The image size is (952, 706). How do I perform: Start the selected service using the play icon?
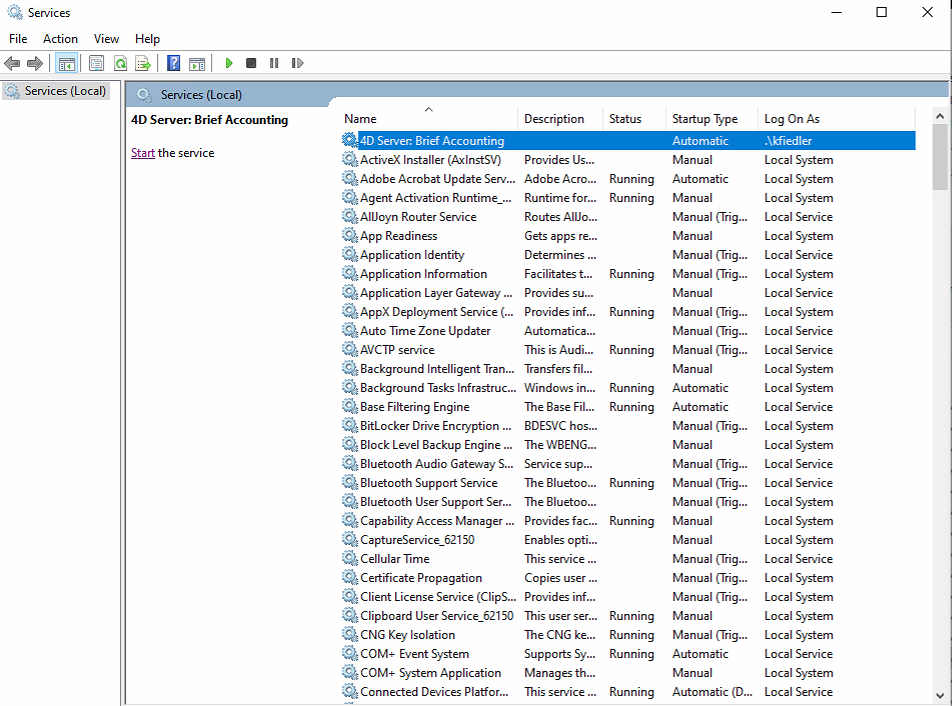tap(229, 62)
